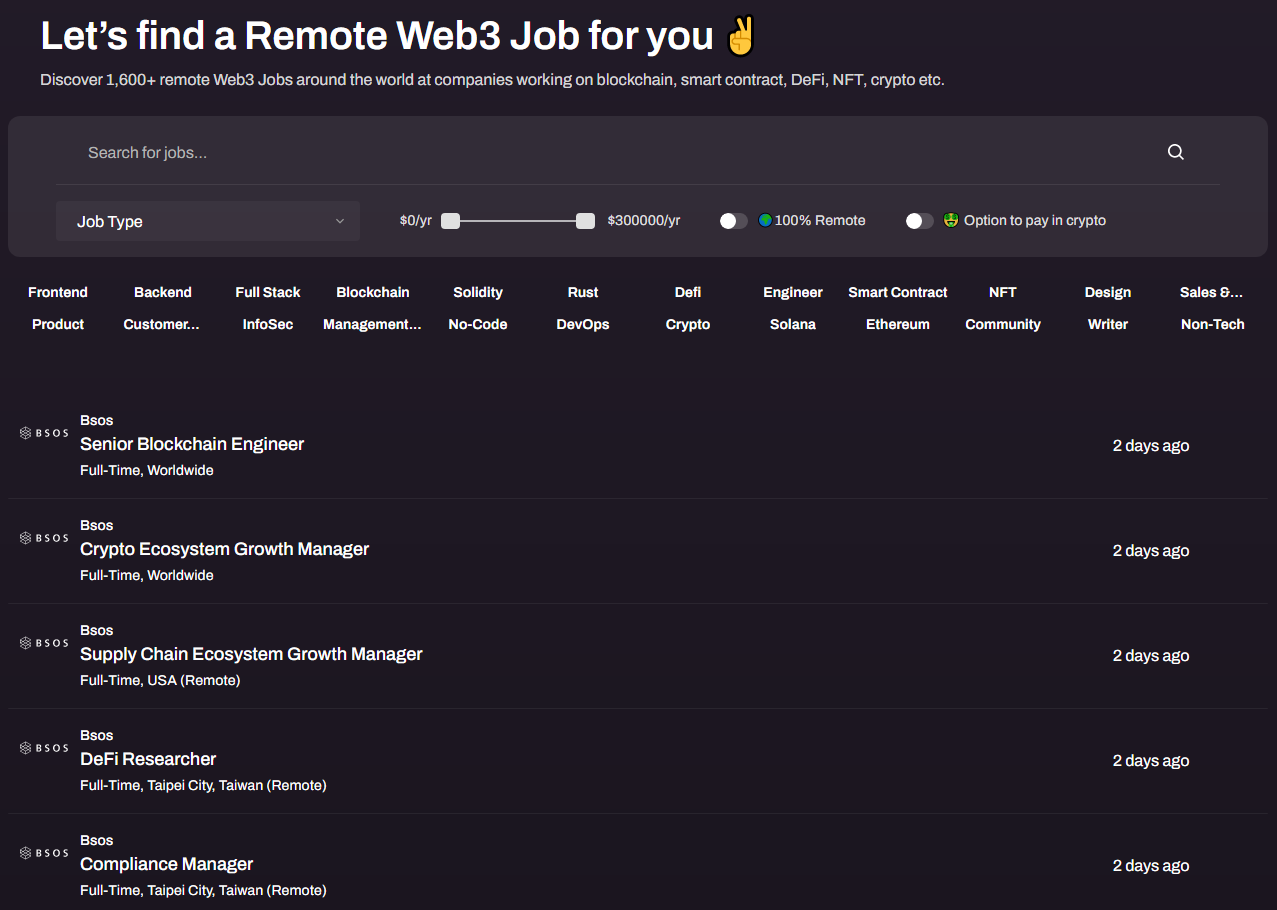
Task: Click 'Full-Time, Taipei City, Taiwan (Remote)' under DeFi Researcher
Action: (x=203, y=785)
